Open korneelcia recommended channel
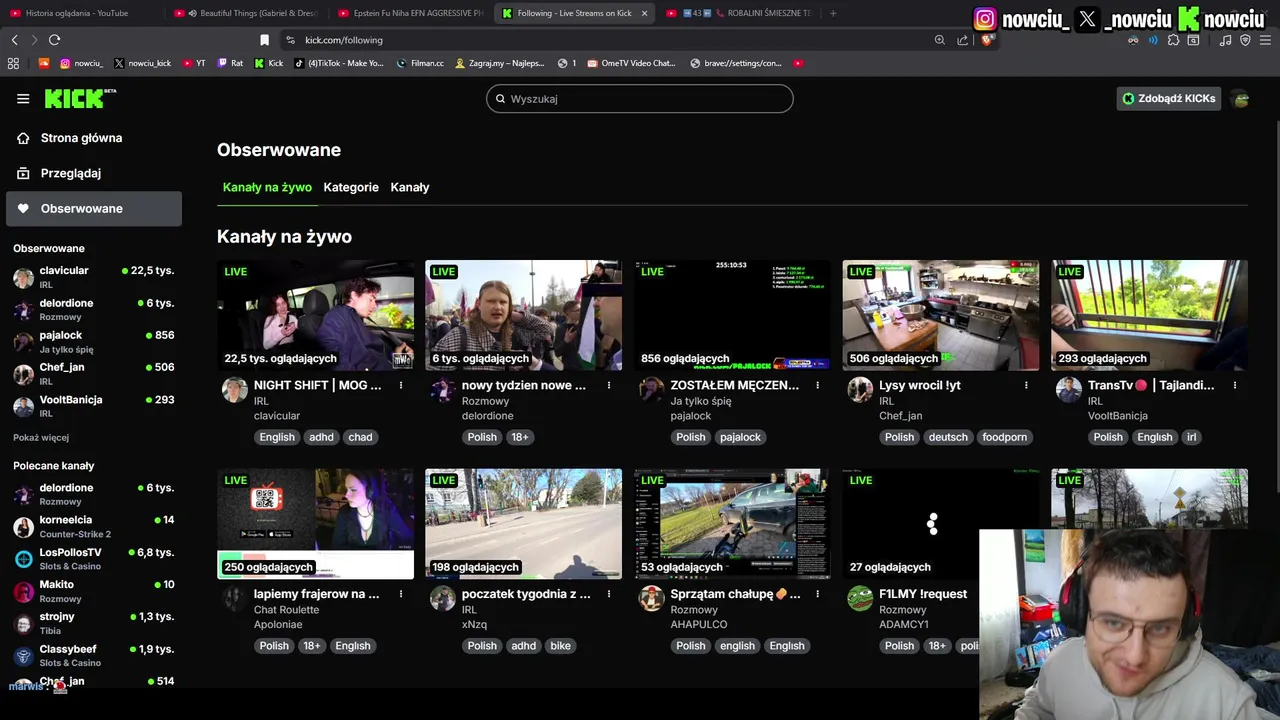Viewport: 1280px width, 720px height. click(x=92, y=526)
